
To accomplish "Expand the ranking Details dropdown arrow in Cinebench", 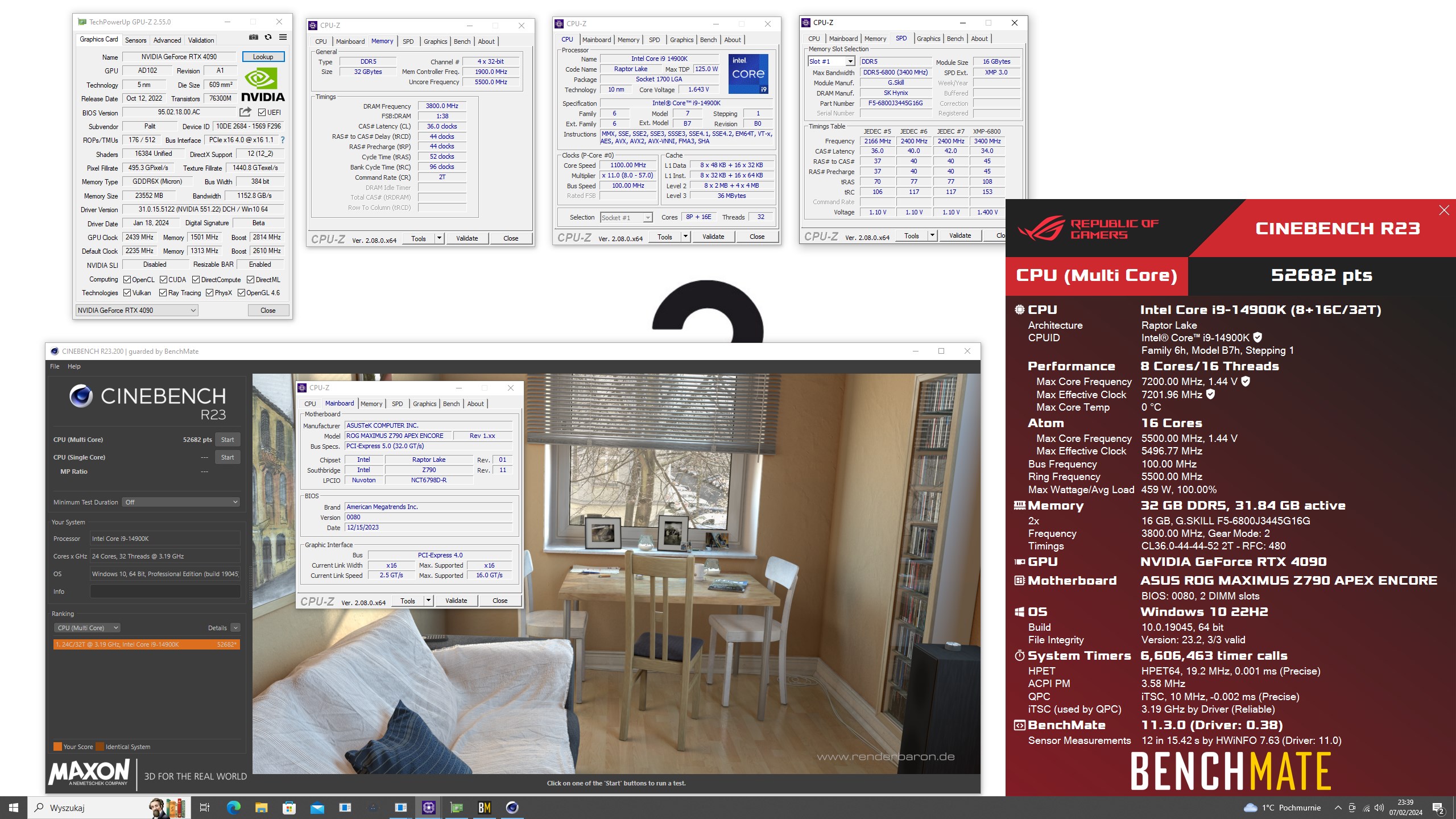I will tap(235, 628).
